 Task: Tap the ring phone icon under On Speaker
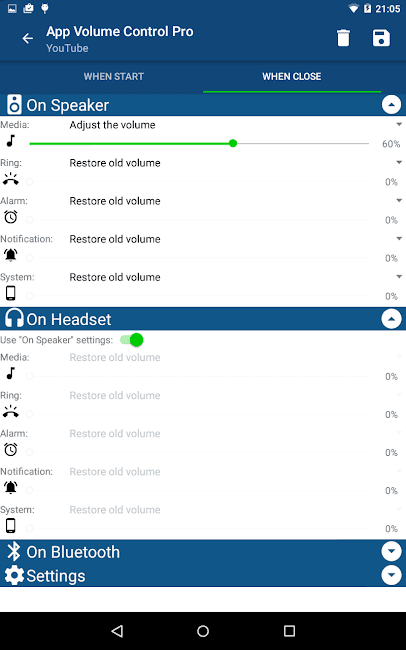pos(11,179)
